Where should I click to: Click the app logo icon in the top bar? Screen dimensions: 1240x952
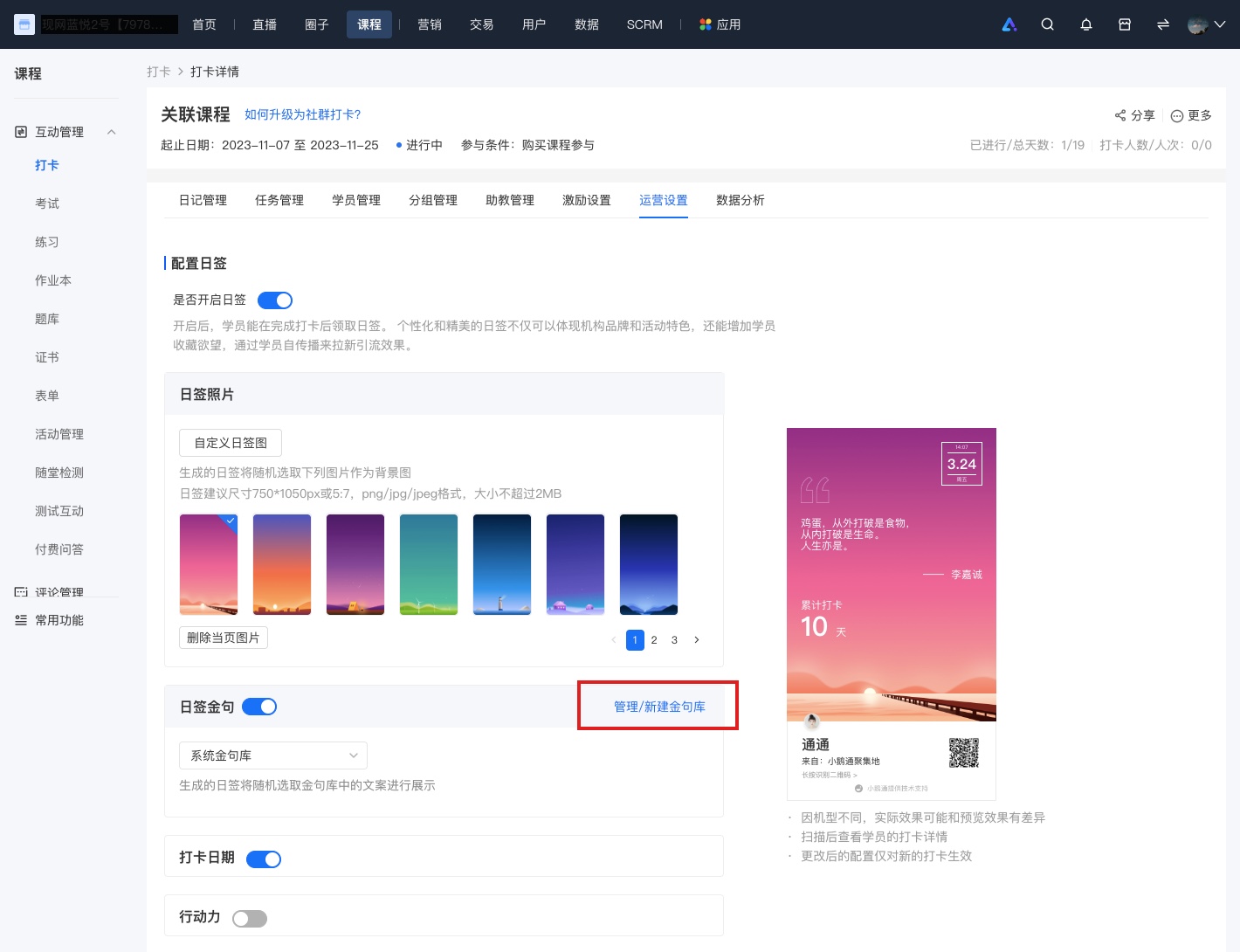pos(24,24)
